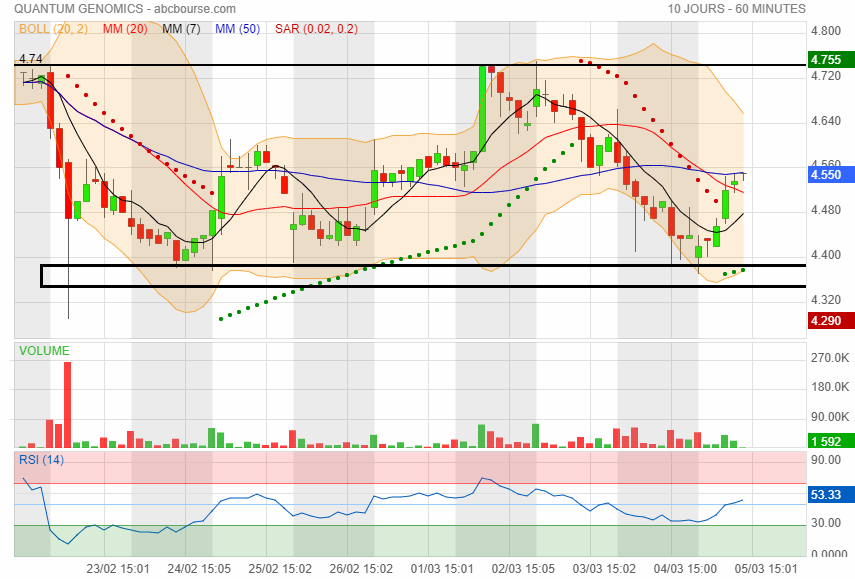Viewport: 855px width, 579px height.
Task: Click the blue 4.550 current price tag
Action: click(x=831, y=175)
